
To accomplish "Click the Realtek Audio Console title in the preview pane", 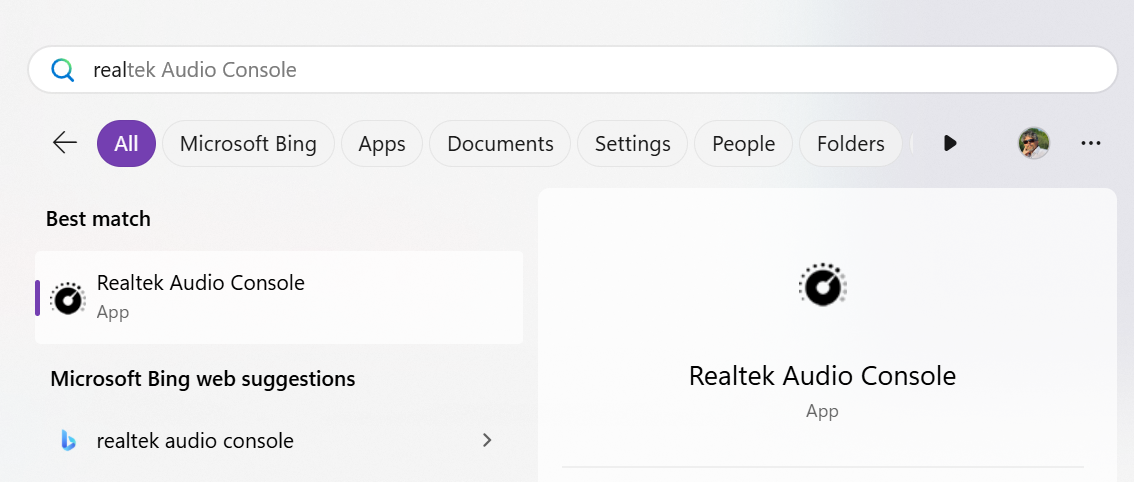I will [x=822, y=376].
